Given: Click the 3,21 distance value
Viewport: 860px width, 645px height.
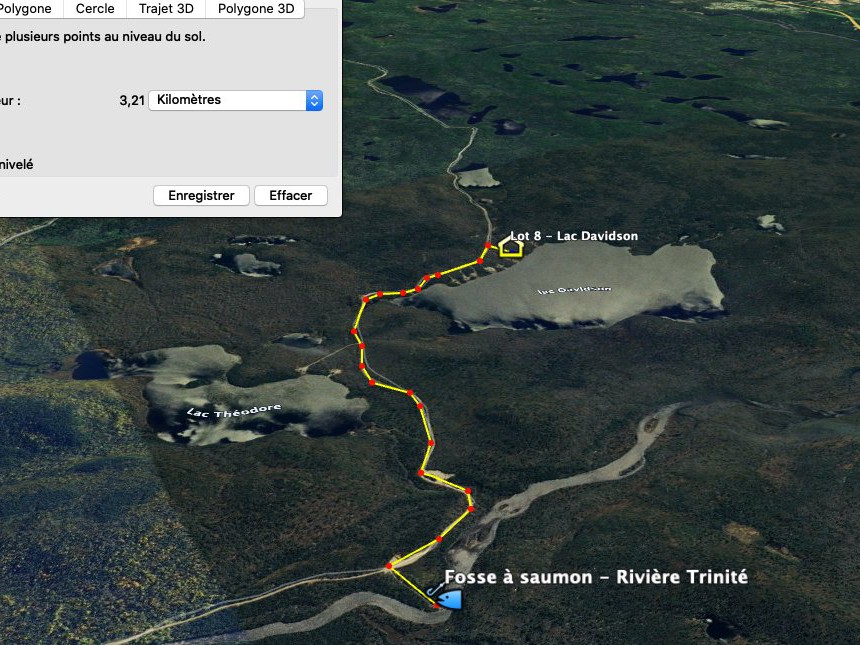Looking at the screenshot, I should tap(132, 100).
